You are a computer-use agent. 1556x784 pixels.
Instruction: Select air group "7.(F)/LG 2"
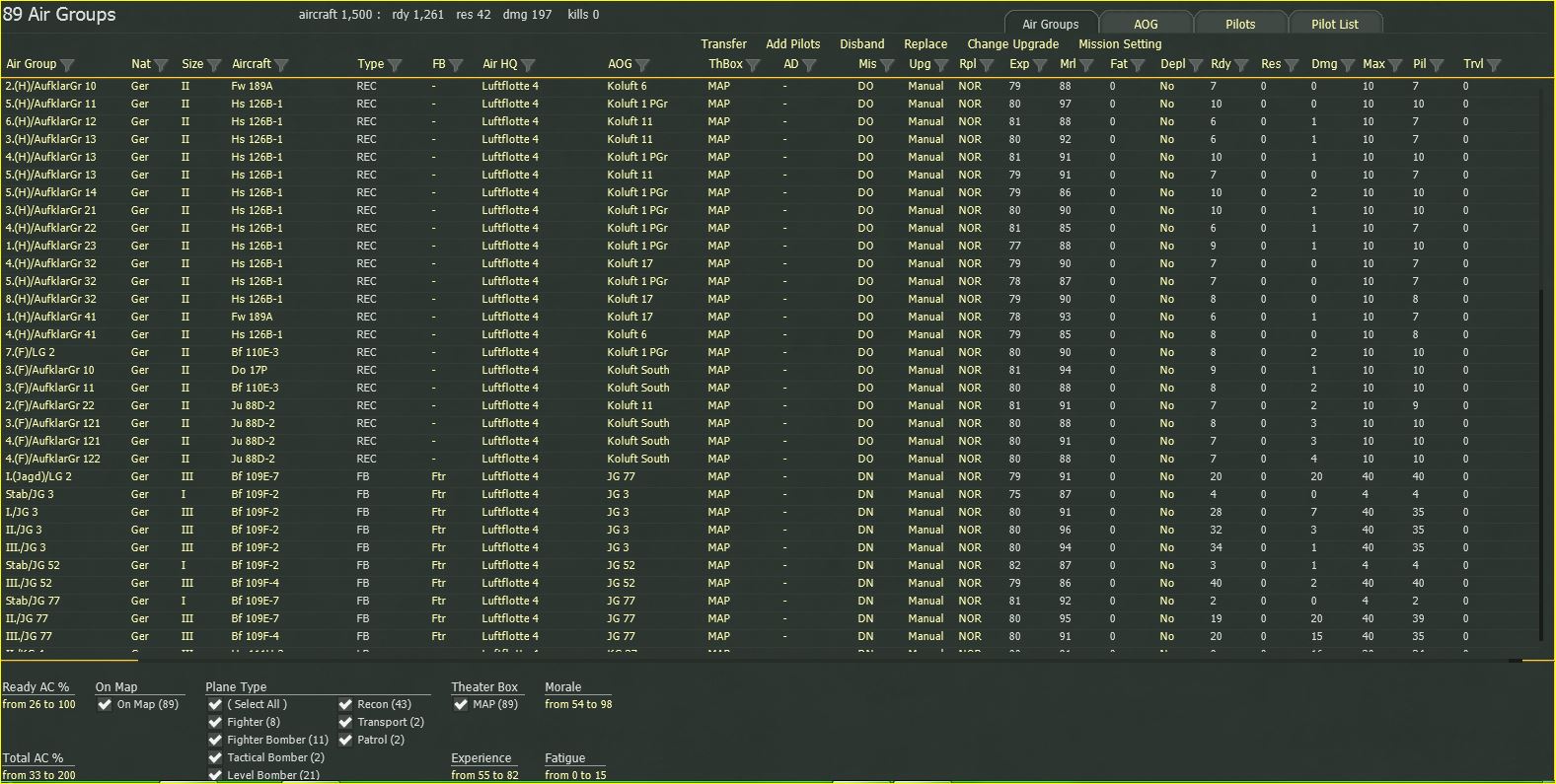31,353
